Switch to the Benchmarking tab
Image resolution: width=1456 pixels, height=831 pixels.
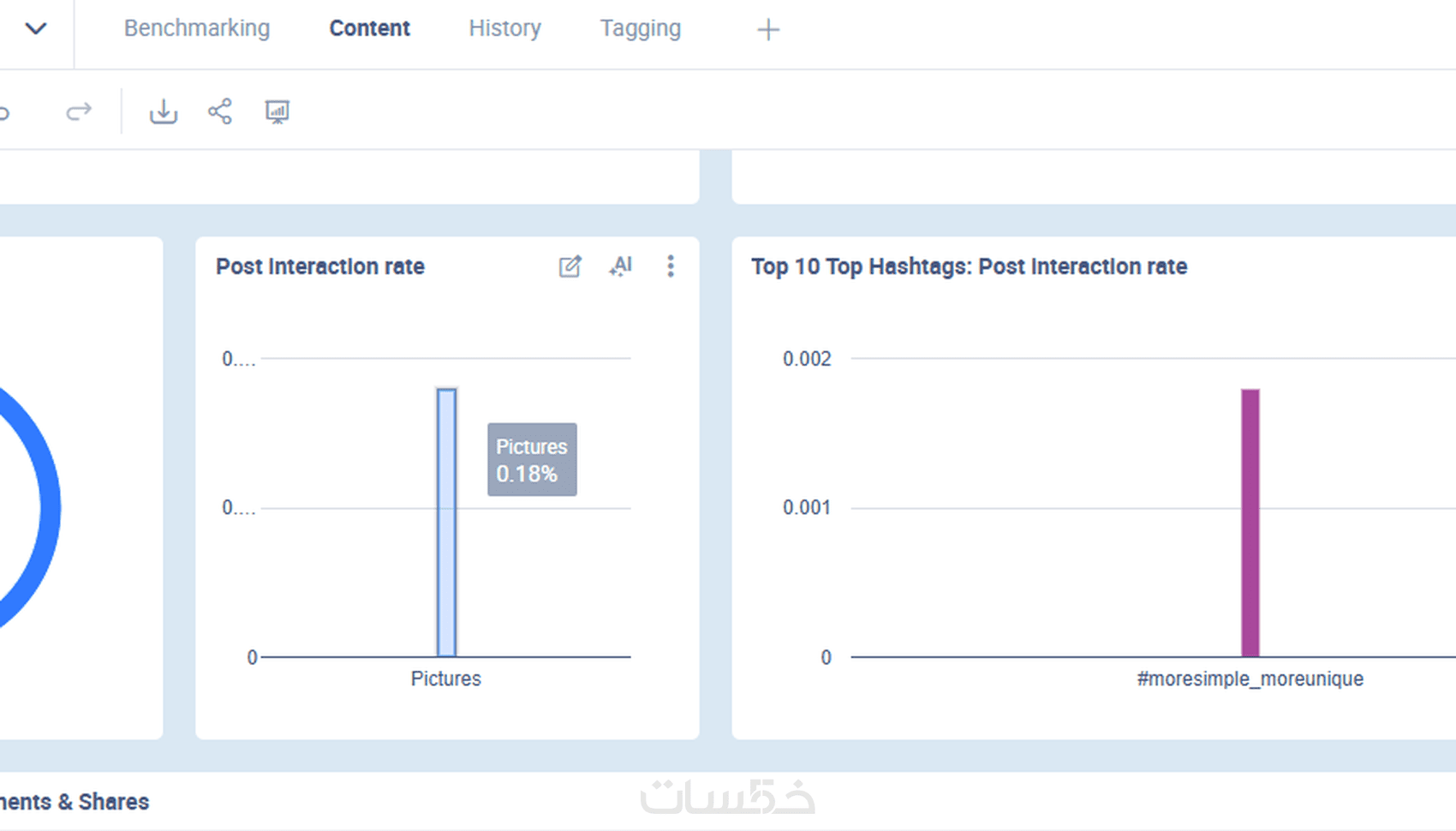tap(197, 28)
